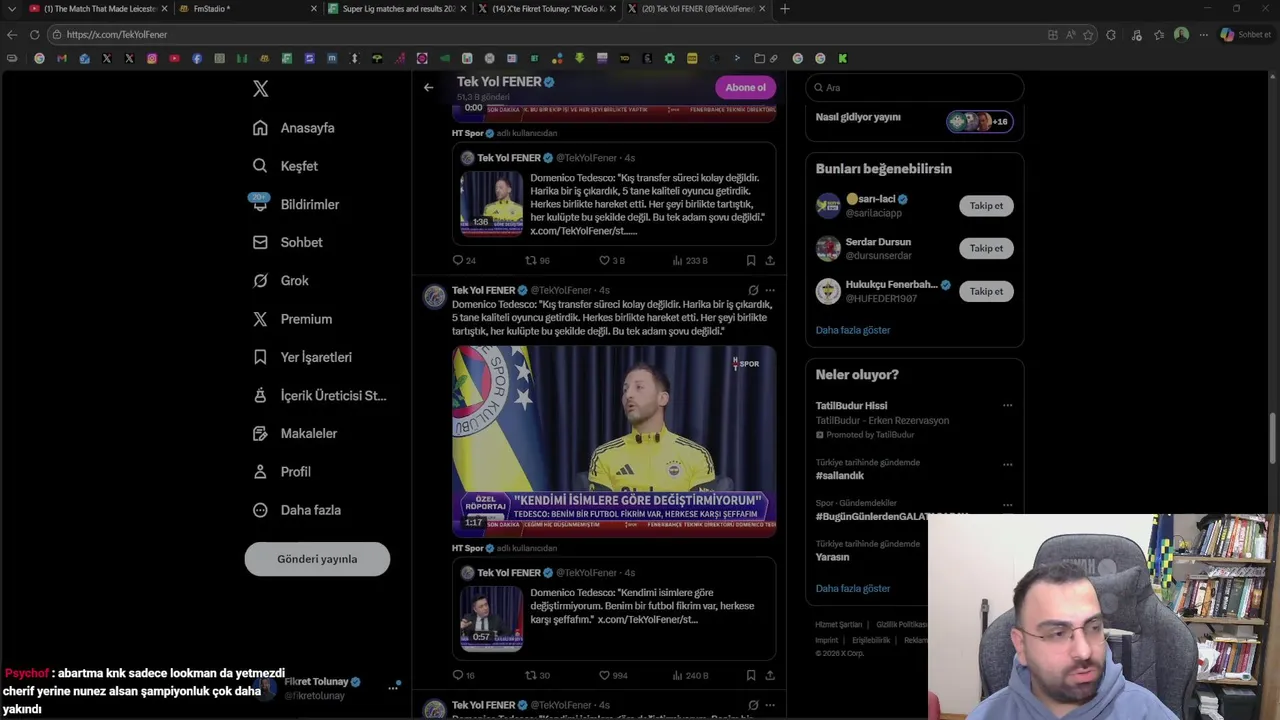The image size is (1280, 720).
Task: Click Daha fazla göster under Neler oluyor
Action: click(x=853, y=589)
